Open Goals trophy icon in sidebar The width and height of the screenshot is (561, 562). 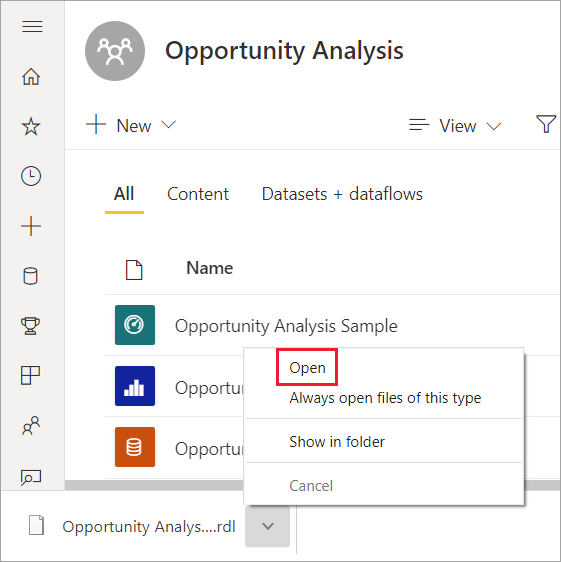pos(30,326)
